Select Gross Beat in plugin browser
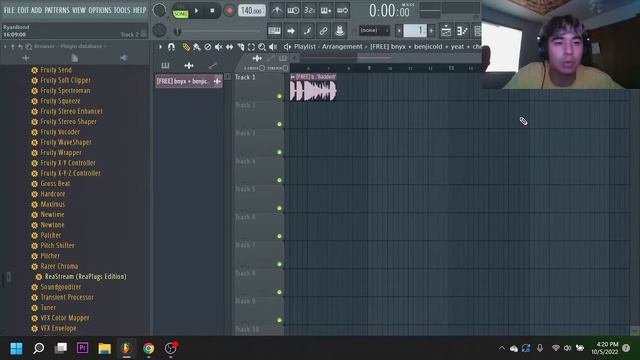 [56, 184]
